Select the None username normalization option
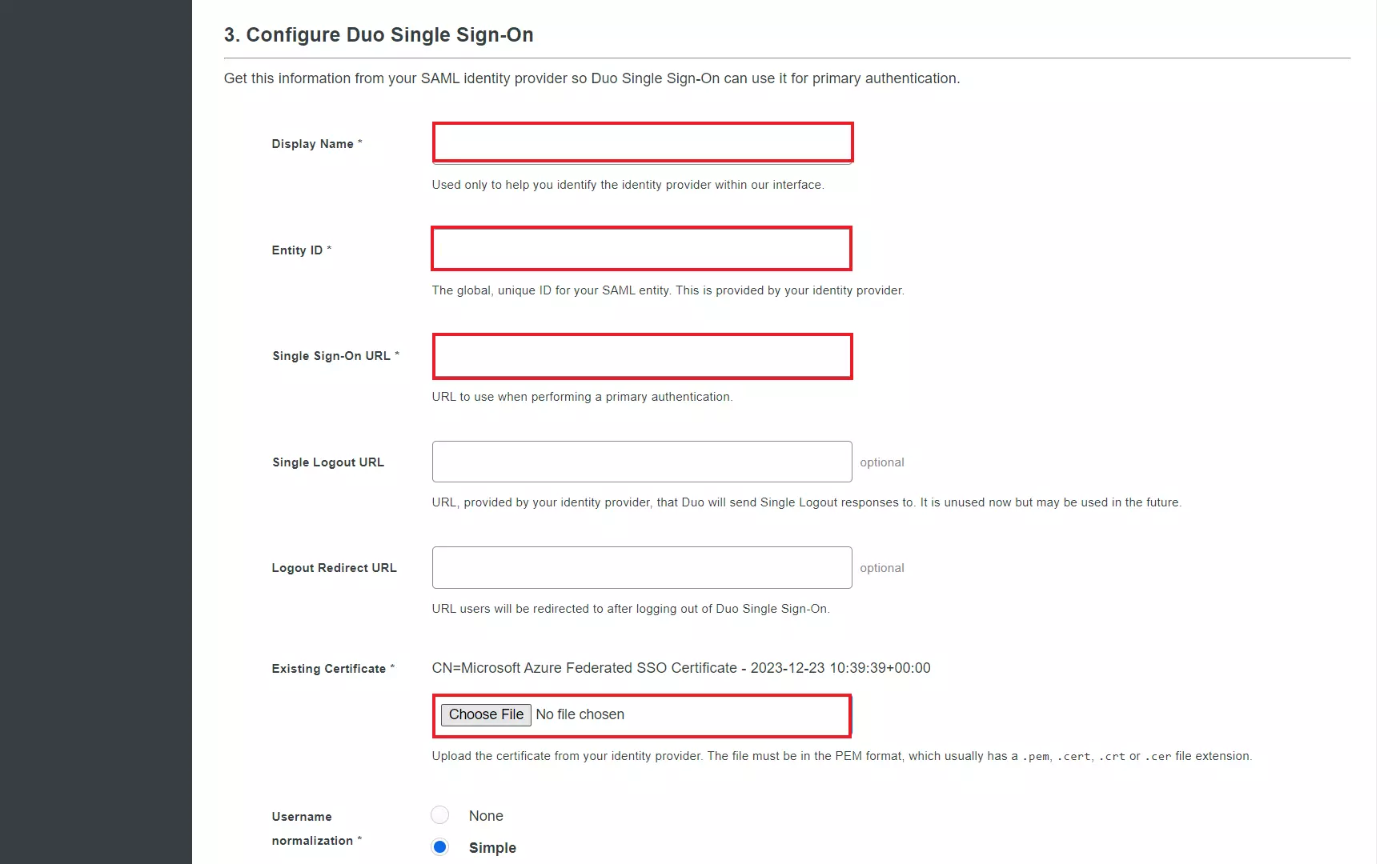The image size is (1400, 864). (439, 815)
